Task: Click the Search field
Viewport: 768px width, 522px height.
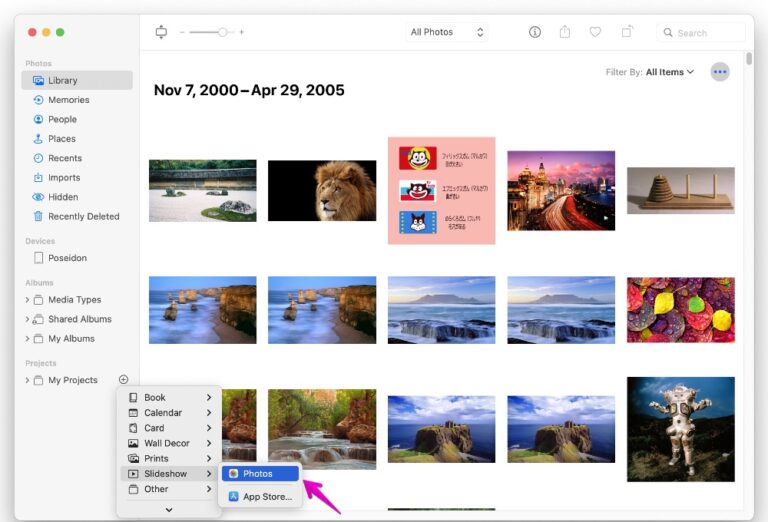Action: pyautogui.click(x=701, y=33)
